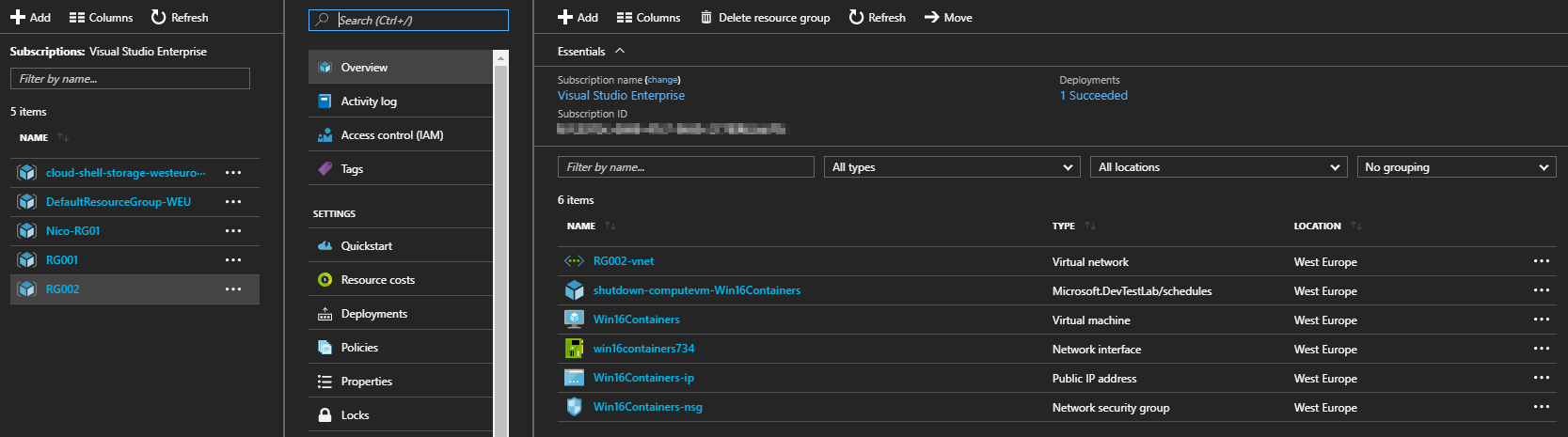
Task: Click the Win16Containers virtual machine icon
Action: pos(574,320)
